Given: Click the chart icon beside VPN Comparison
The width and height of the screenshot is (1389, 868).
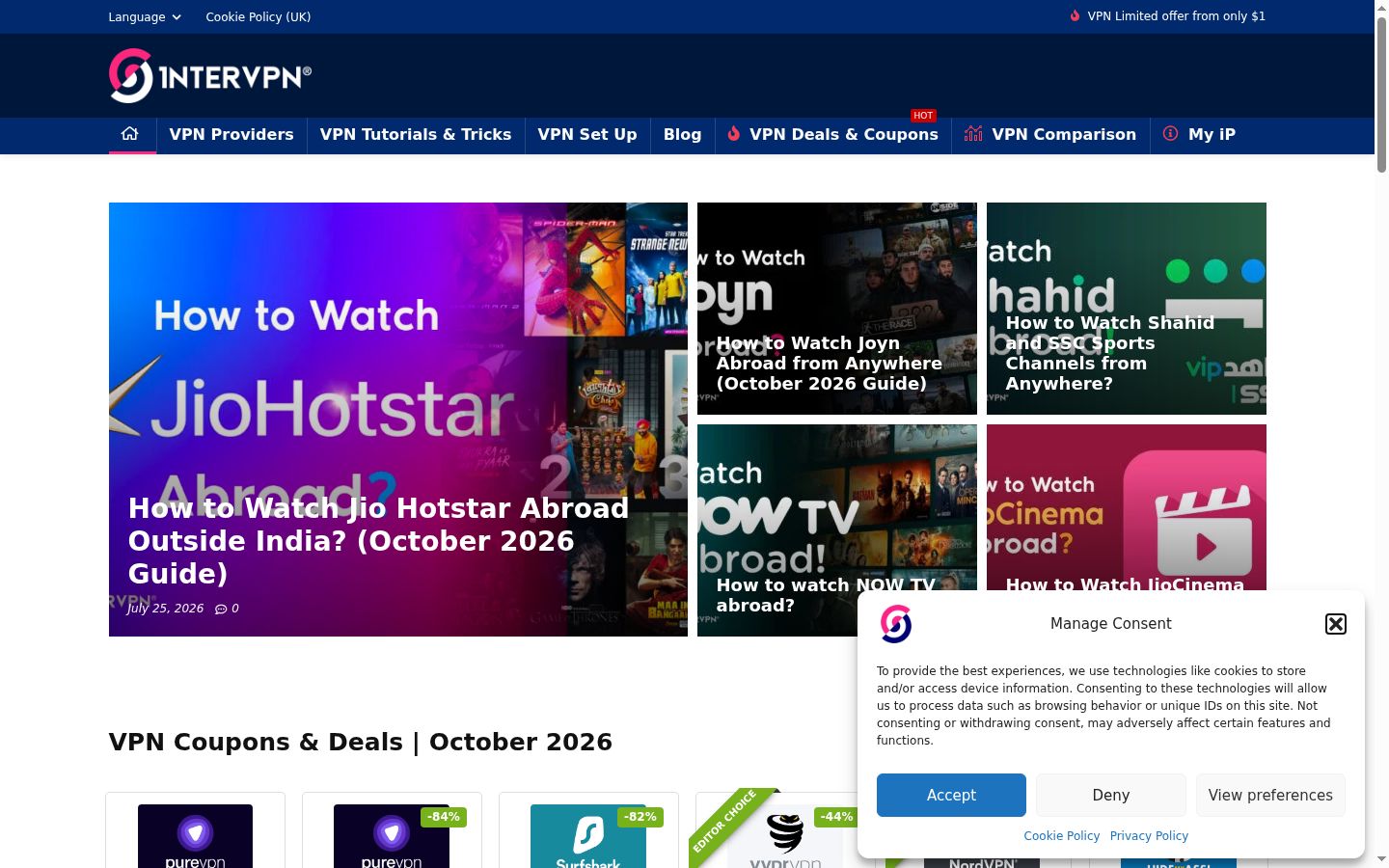Looking at the screenshot, I should tap(973, 134).
